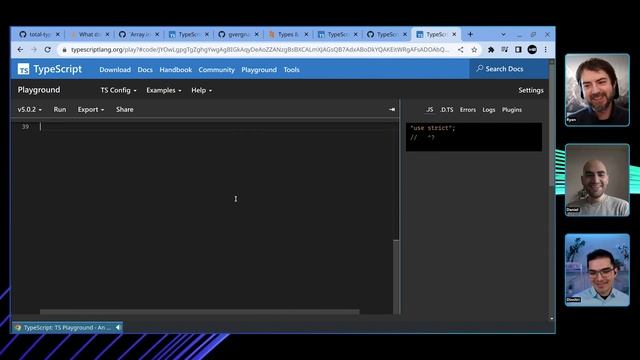
Task: Click the TypeScript logo
Action: tap(50, 69)
